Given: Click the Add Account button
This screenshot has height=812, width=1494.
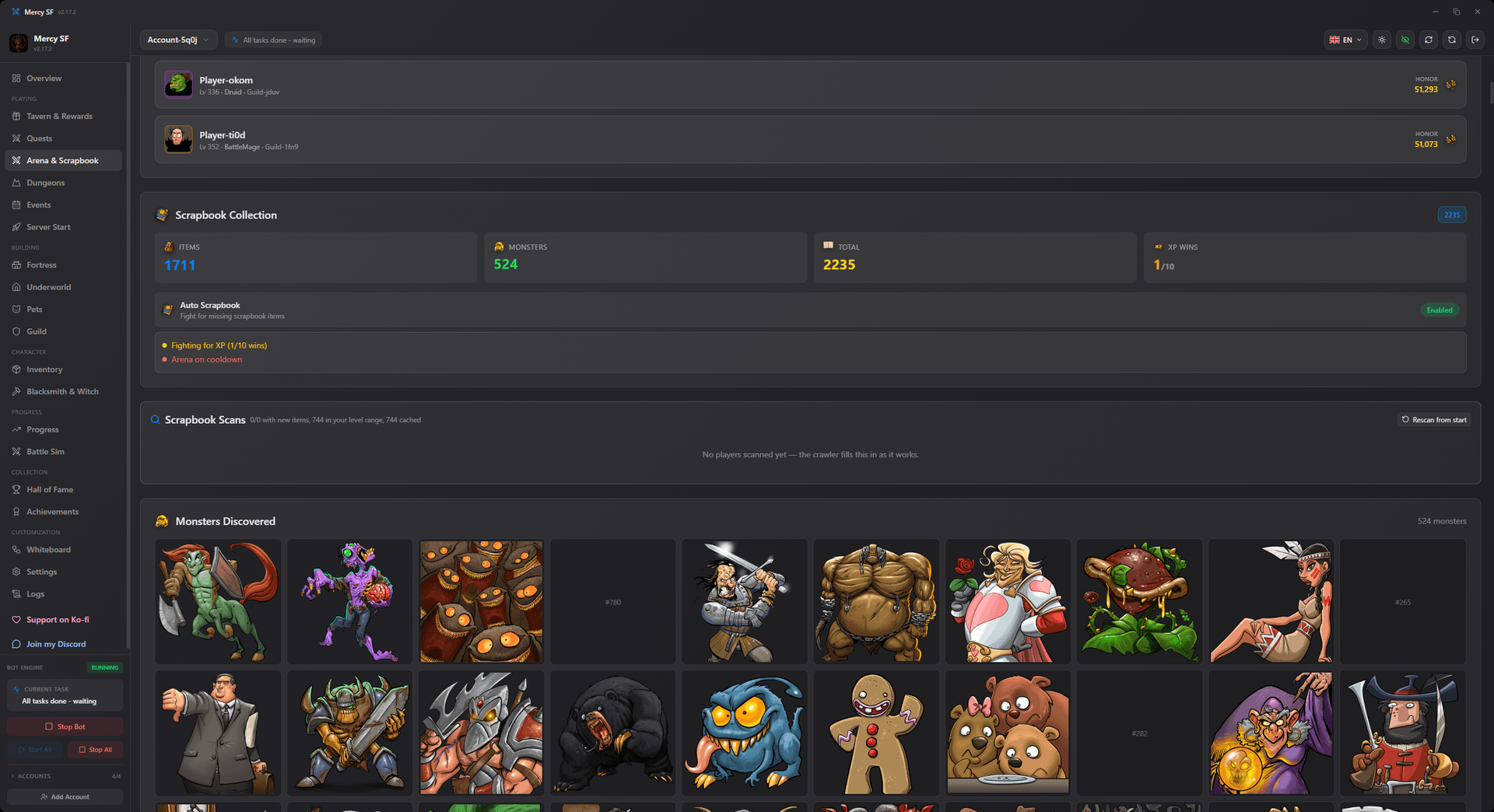Looking at the screenshot, I should (x=65, y=797).
